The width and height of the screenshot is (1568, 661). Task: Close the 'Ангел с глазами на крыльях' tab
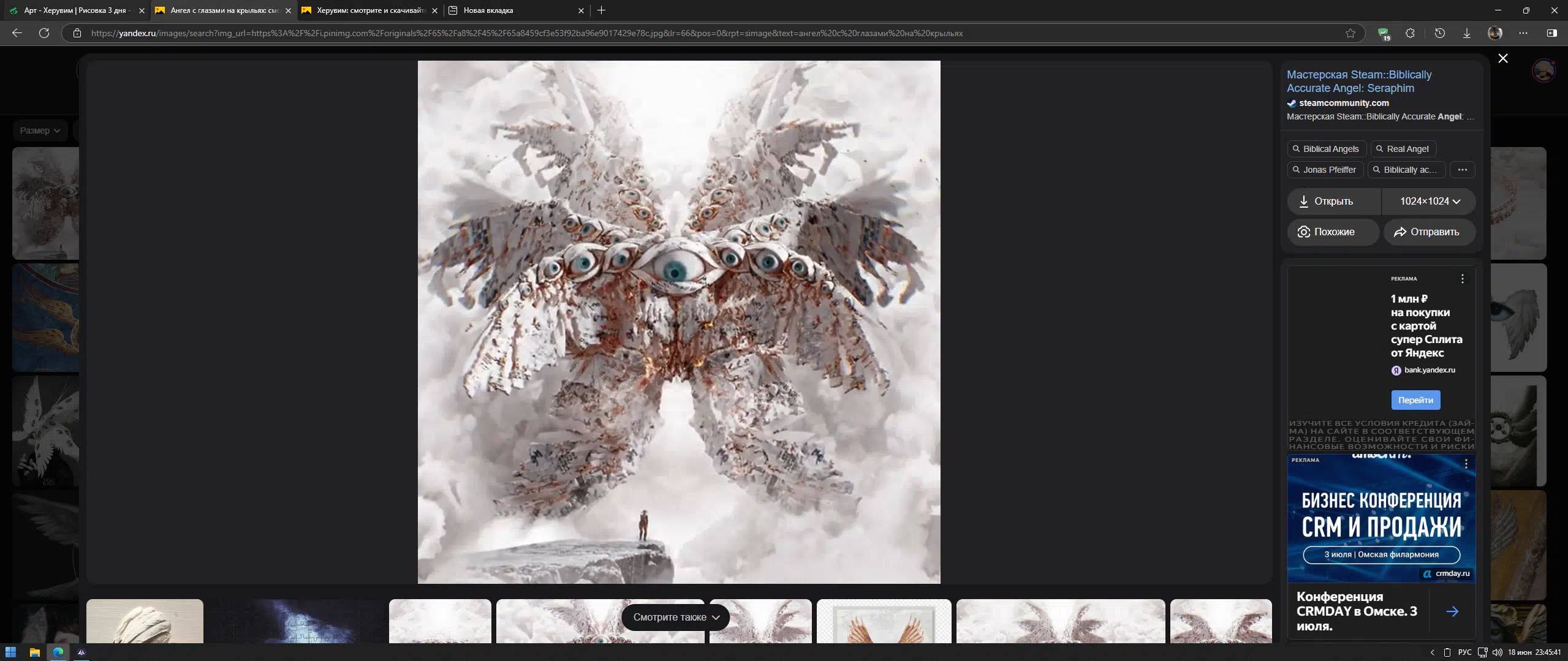[288, 10]
